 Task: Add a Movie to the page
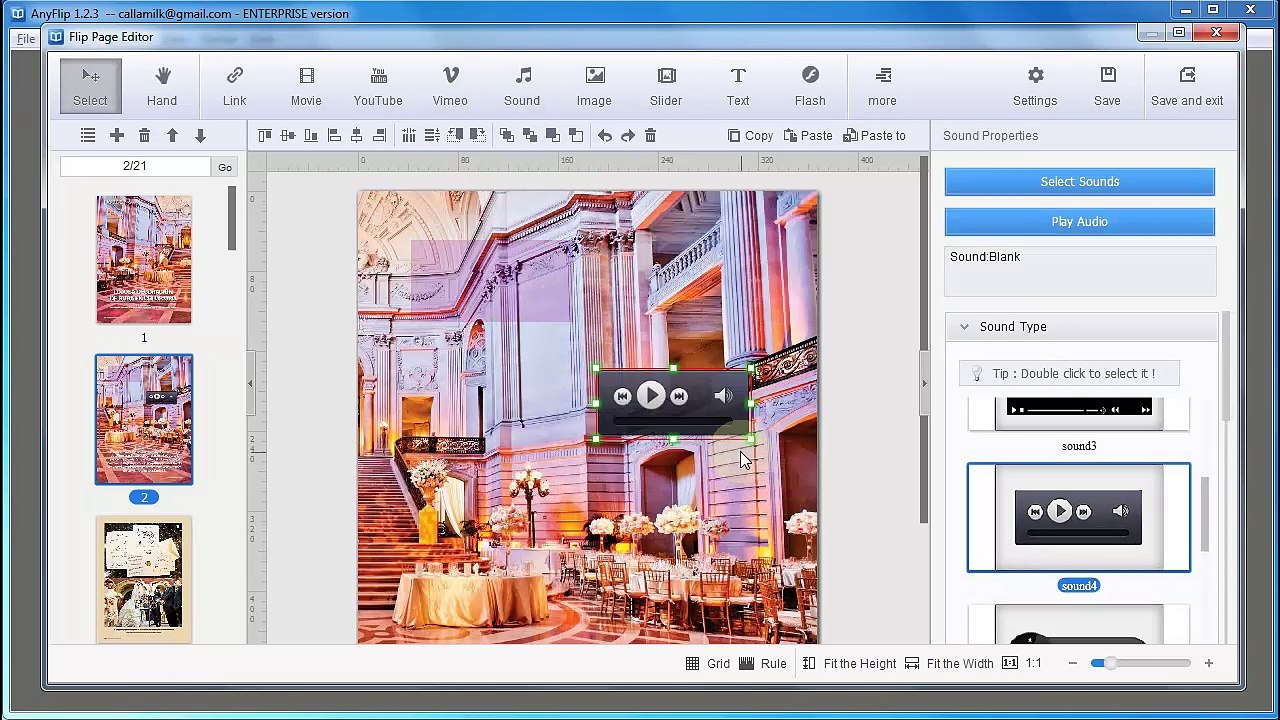[306, 86]
